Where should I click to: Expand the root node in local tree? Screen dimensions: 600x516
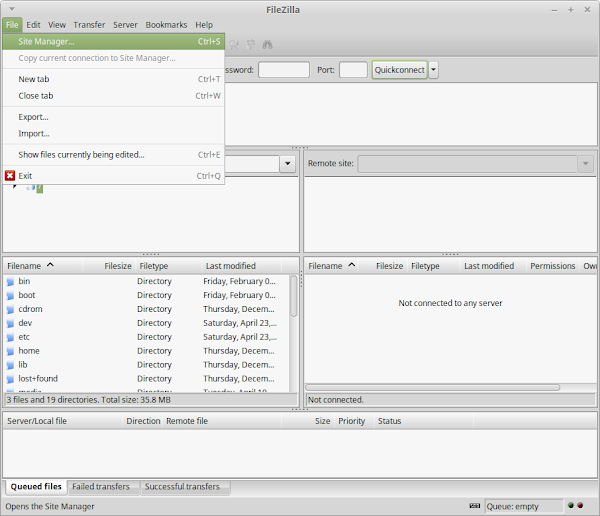[15, 186]
